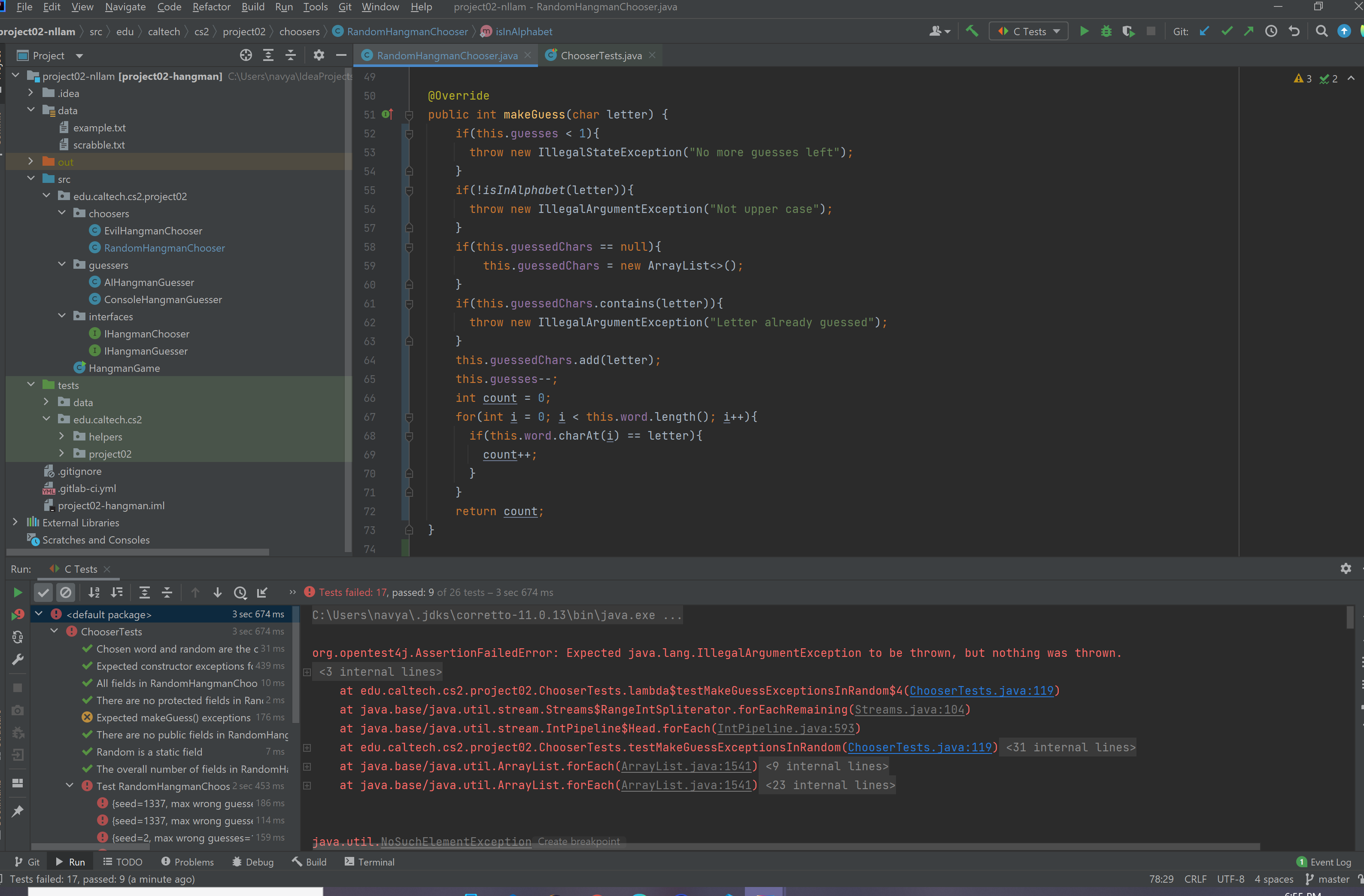This screenshot has height=896, width=1364.
Task: Click the override gutter marker on line 51
Action: click(x=387, y=114)
